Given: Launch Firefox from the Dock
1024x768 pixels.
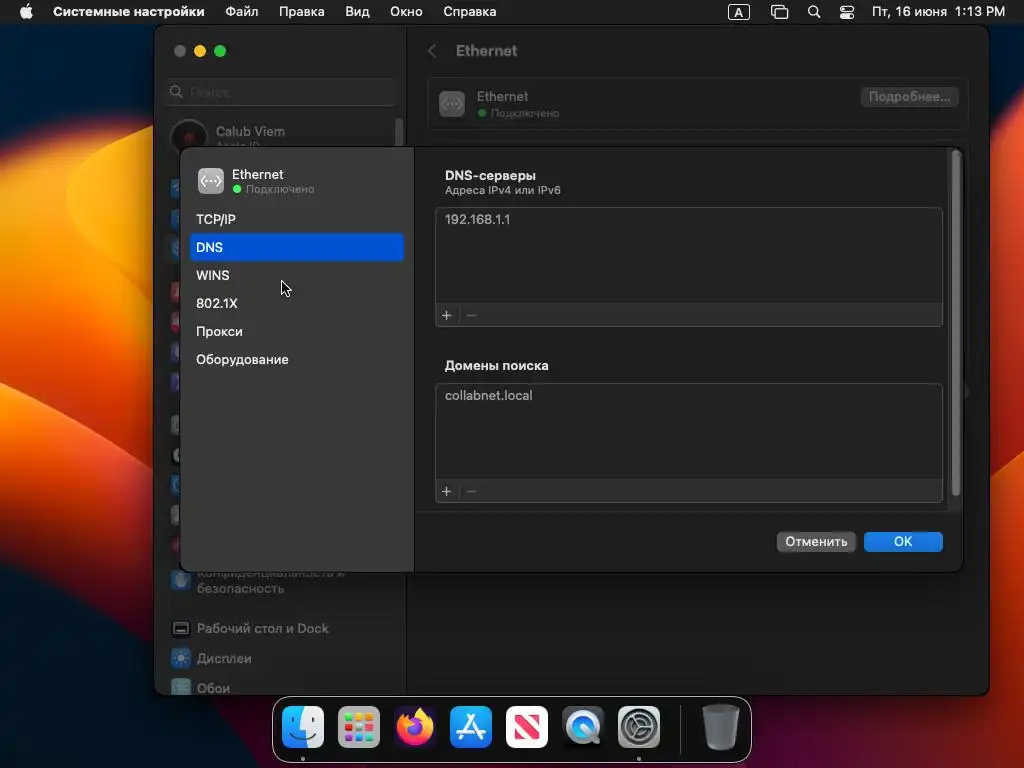Looking at the screenshot, I should (x=415, y=727).
